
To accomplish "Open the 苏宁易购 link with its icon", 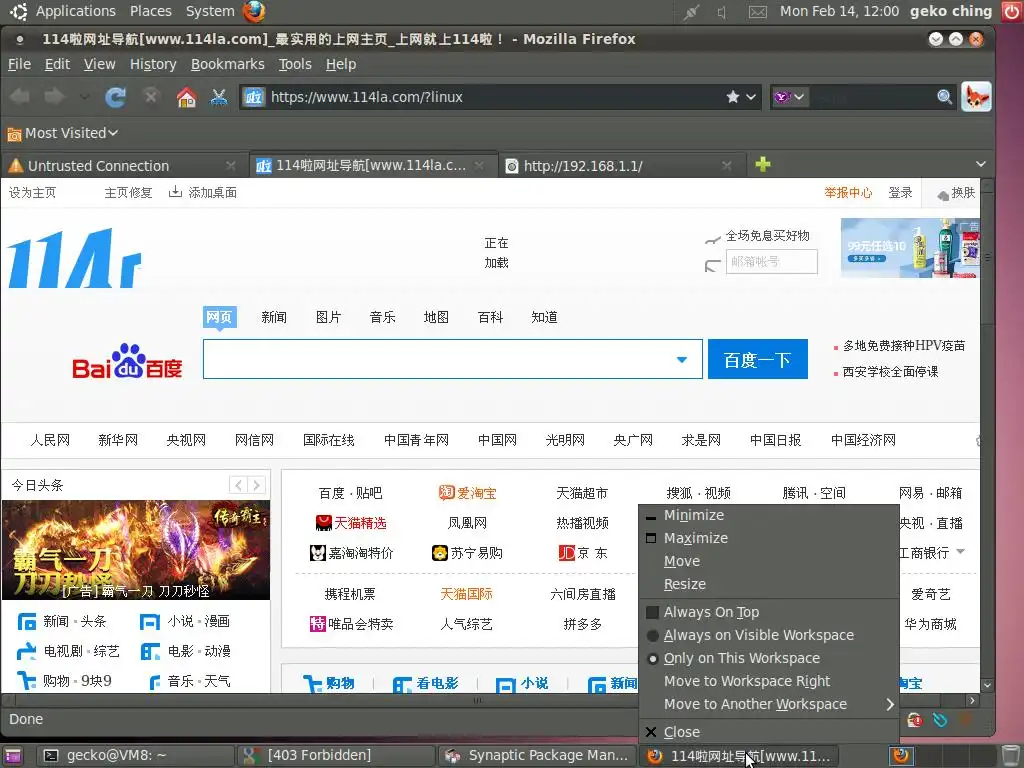I will pos(467,553).
